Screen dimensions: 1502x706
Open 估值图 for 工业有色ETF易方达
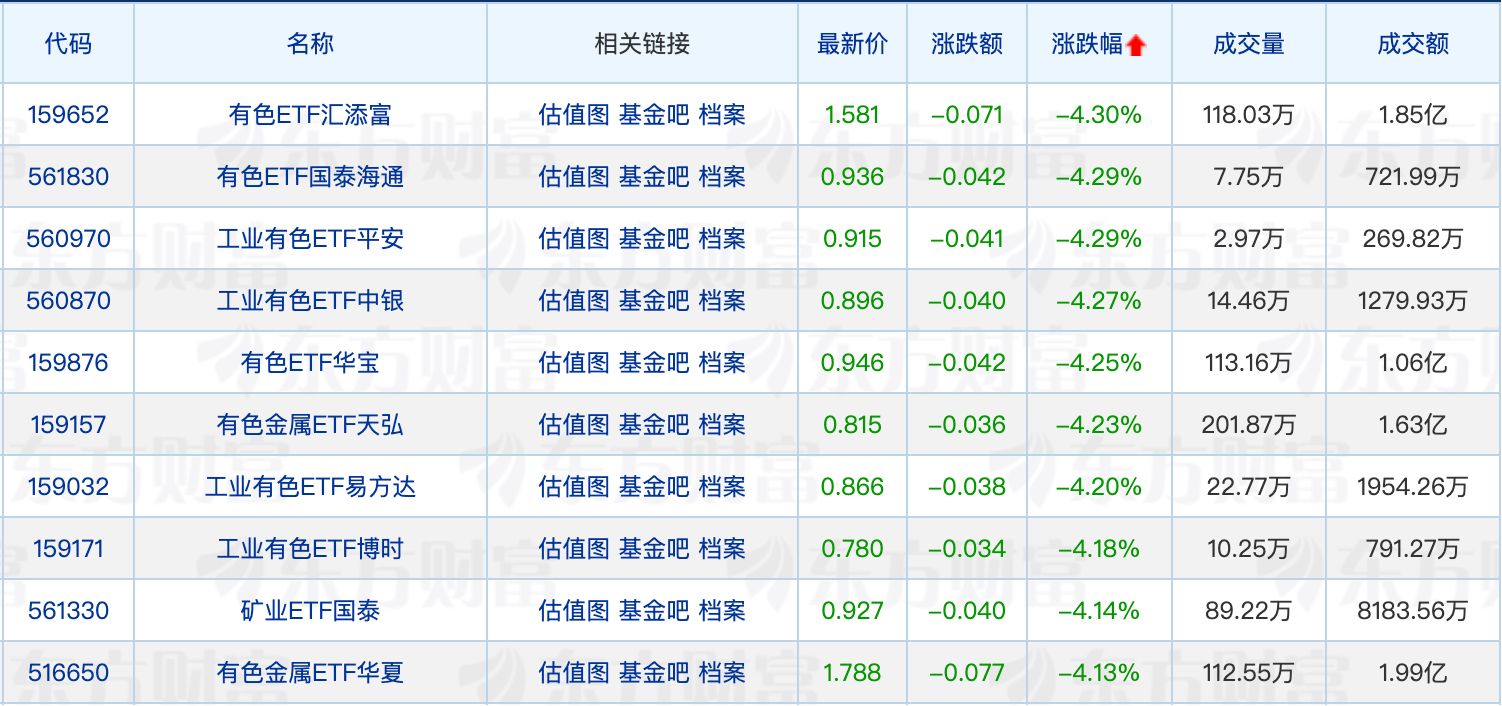tap(574, 487)
